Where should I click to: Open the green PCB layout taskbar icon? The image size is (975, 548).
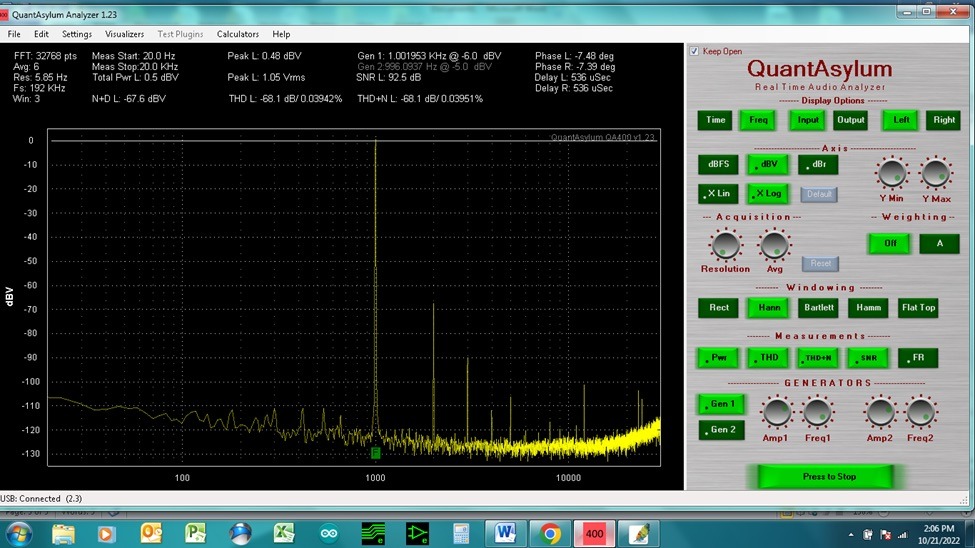click(373, 534)
